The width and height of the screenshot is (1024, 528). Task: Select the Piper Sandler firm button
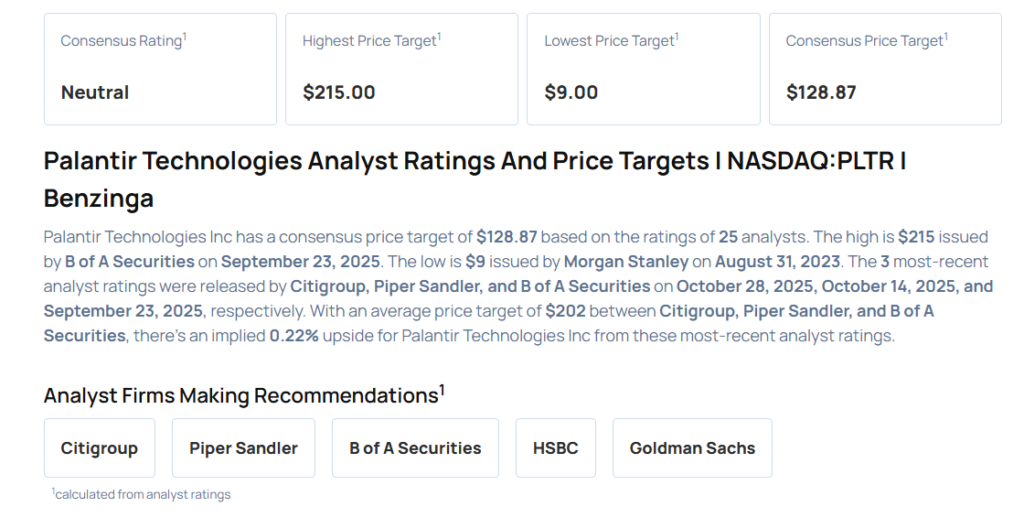click(243, 448)
